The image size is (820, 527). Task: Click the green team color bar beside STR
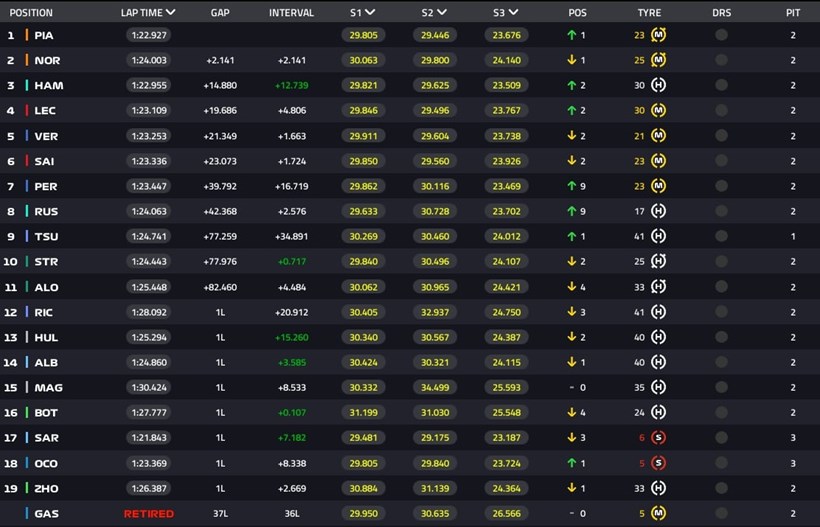point(27,261)
